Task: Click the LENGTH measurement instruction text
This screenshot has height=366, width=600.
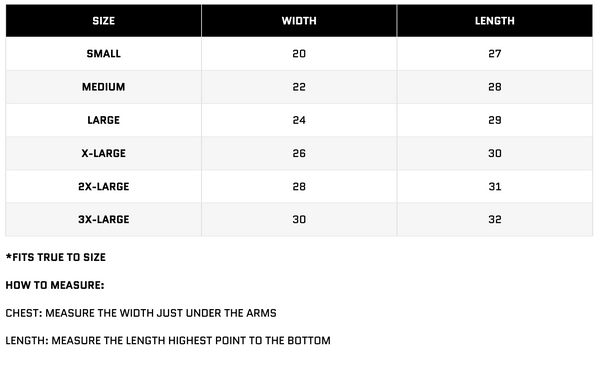Action: [x=168, y=341]
